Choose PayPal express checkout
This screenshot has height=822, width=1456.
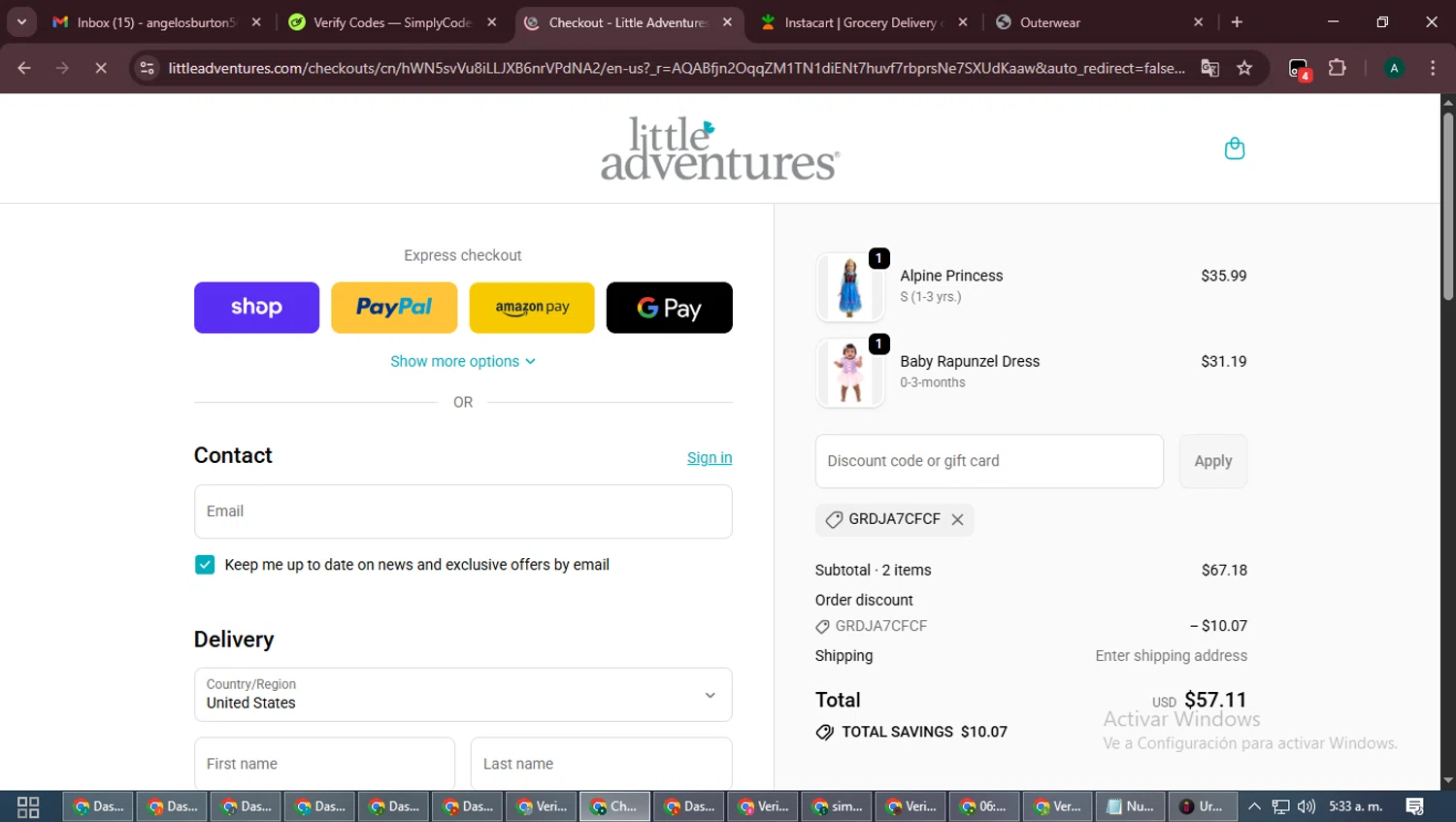pyautogui.click(x=394, y=308)
